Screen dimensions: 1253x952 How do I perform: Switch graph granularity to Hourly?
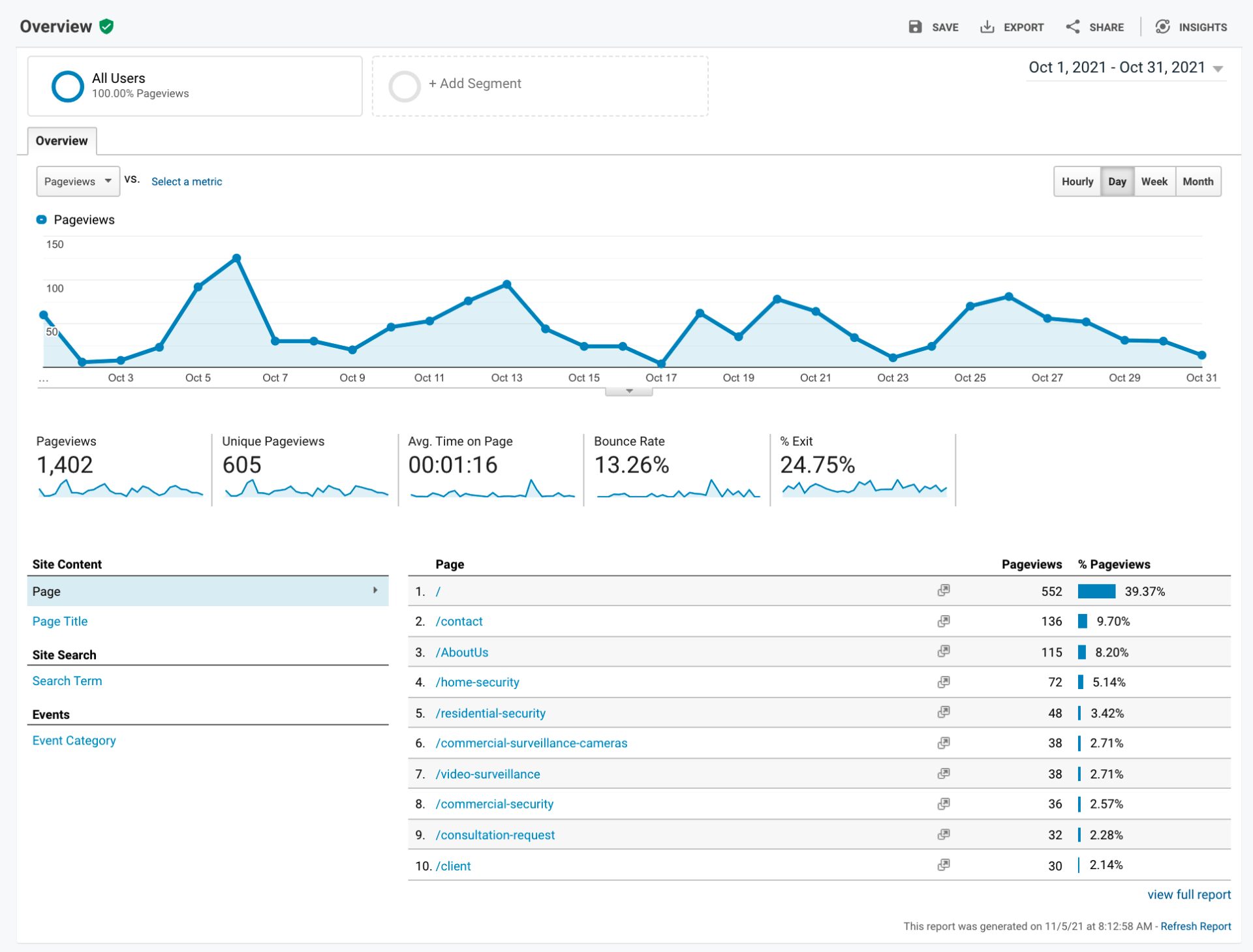[x=1077, y=181]
